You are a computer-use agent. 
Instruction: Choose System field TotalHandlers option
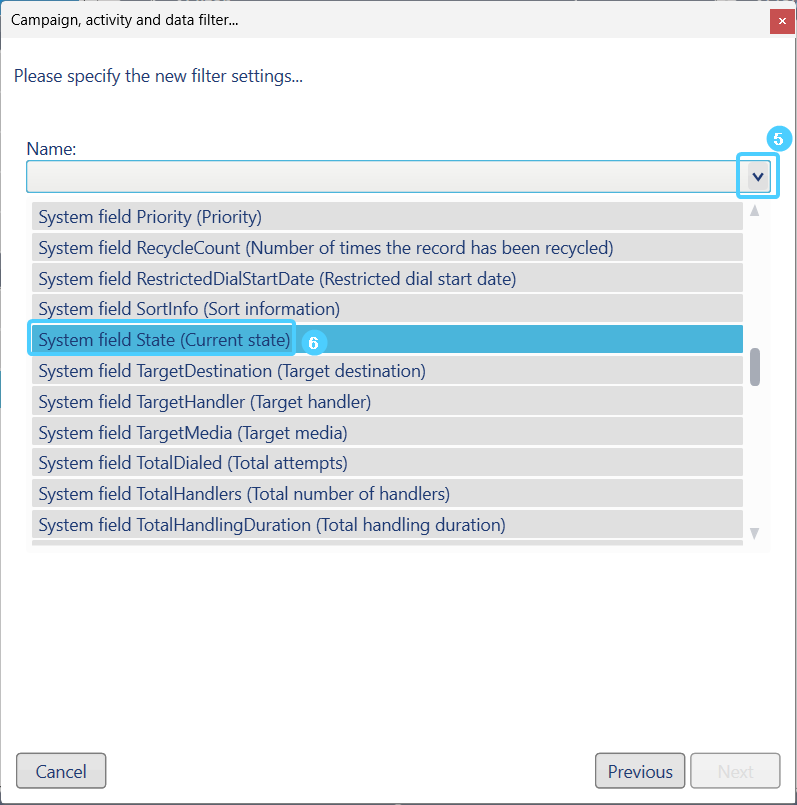244,494
